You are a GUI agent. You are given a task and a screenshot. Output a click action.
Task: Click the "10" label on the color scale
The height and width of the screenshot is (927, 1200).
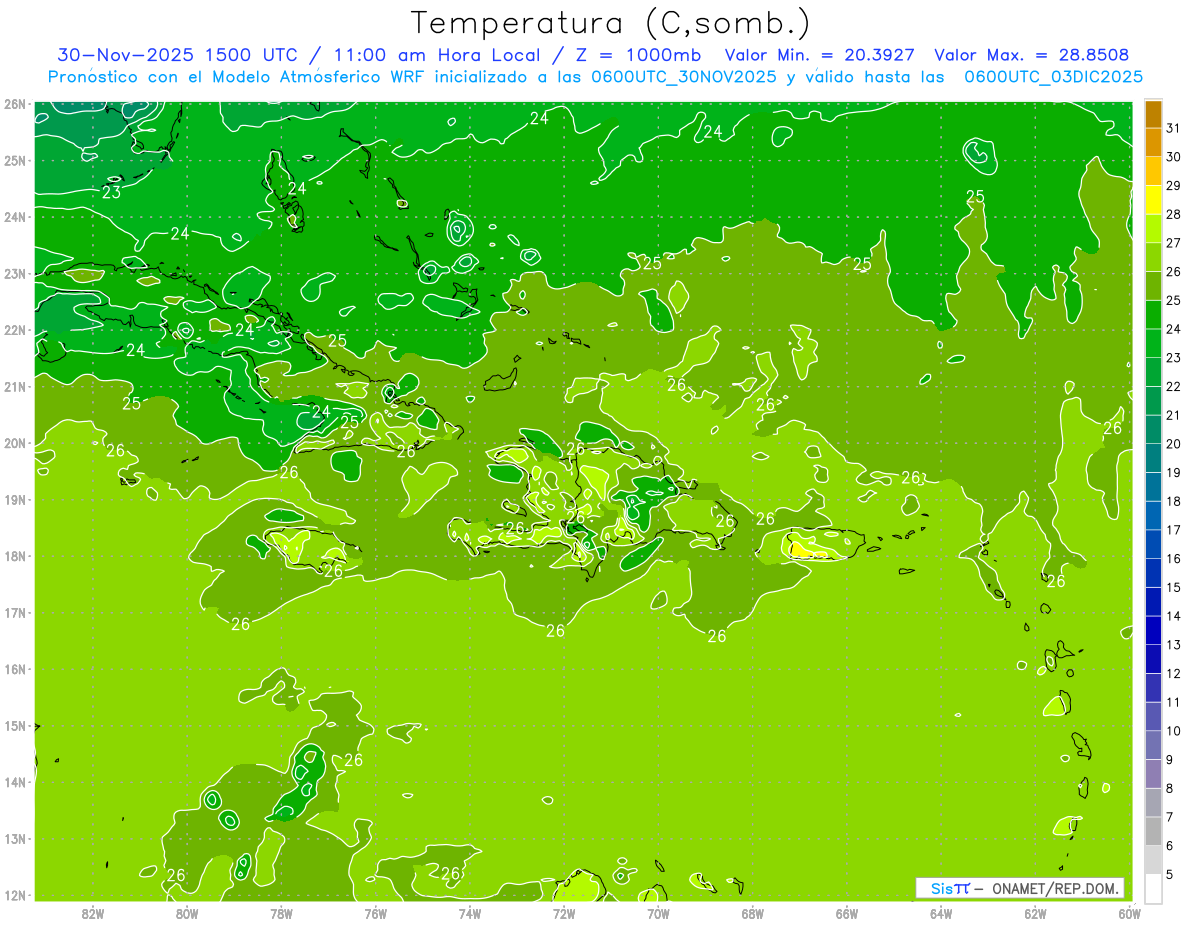tap(1174, 730)
